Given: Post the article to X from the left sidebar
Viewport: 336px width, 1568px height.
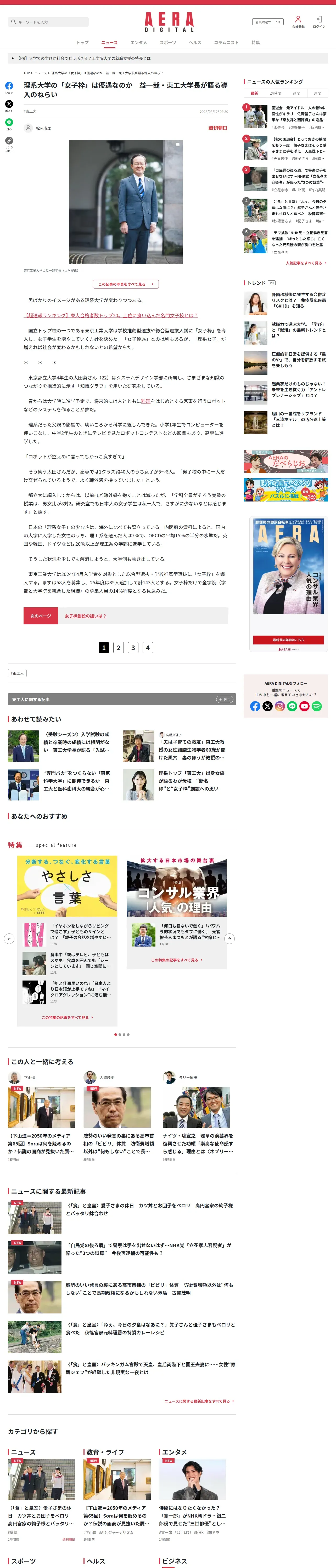Looking at the screenshot, I should [x=9, y=104].
